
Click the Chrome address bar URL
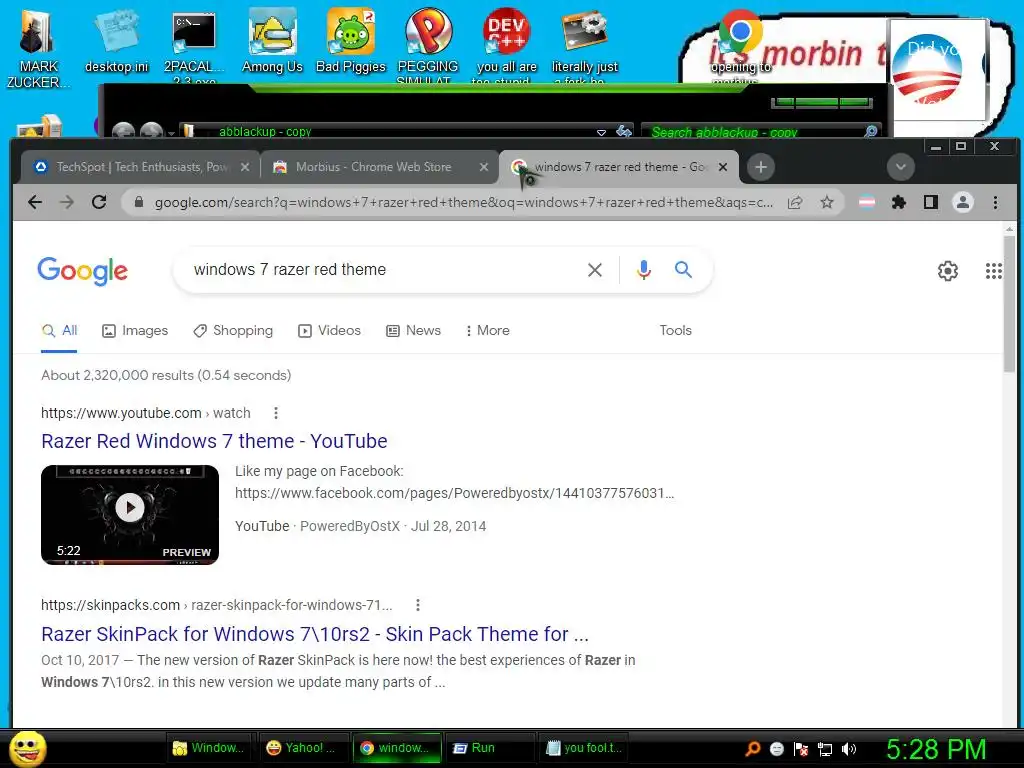point(464,202)
